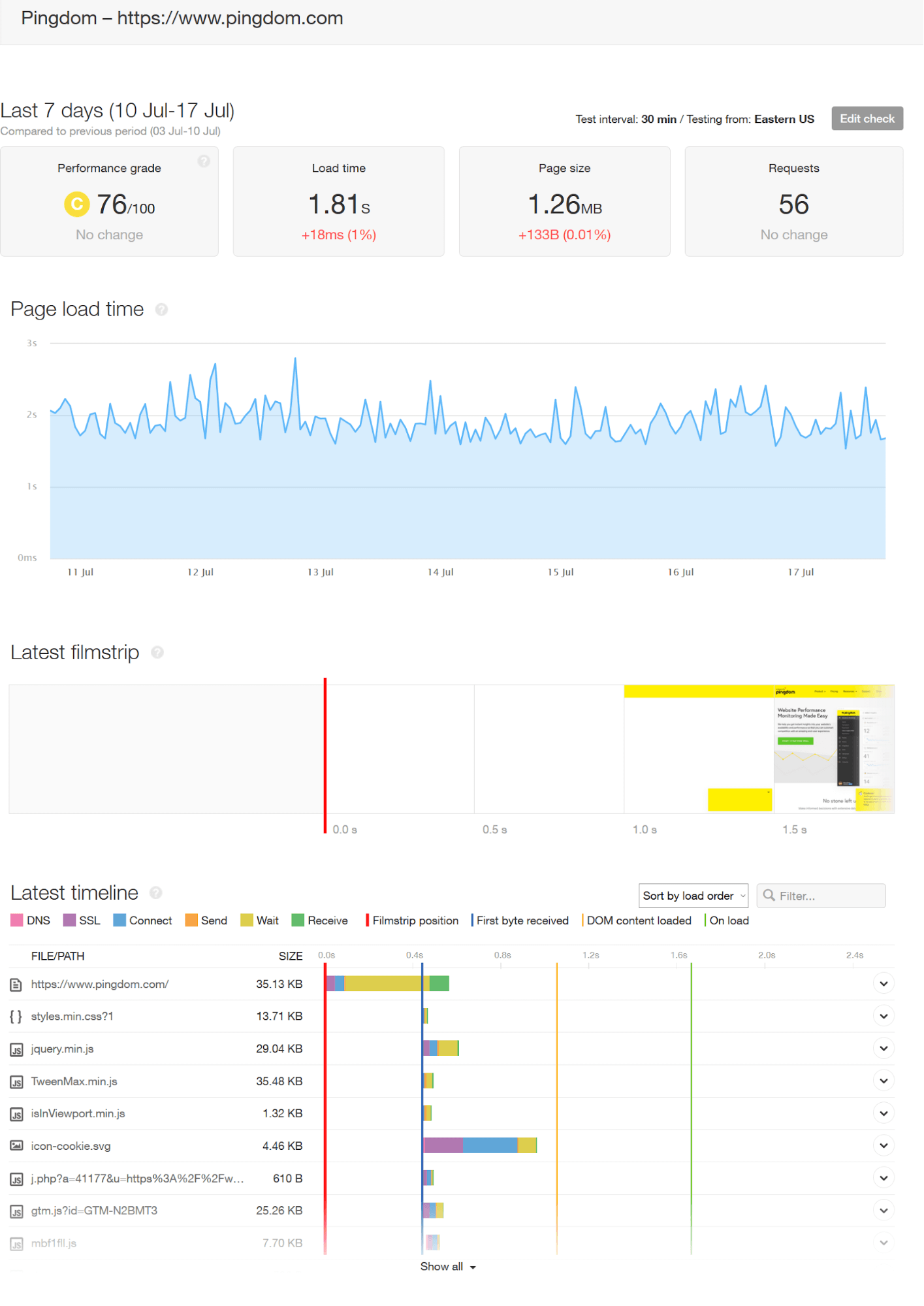Click the Filmstrip position legend label

pyautogui.click(x=415, y=921)
